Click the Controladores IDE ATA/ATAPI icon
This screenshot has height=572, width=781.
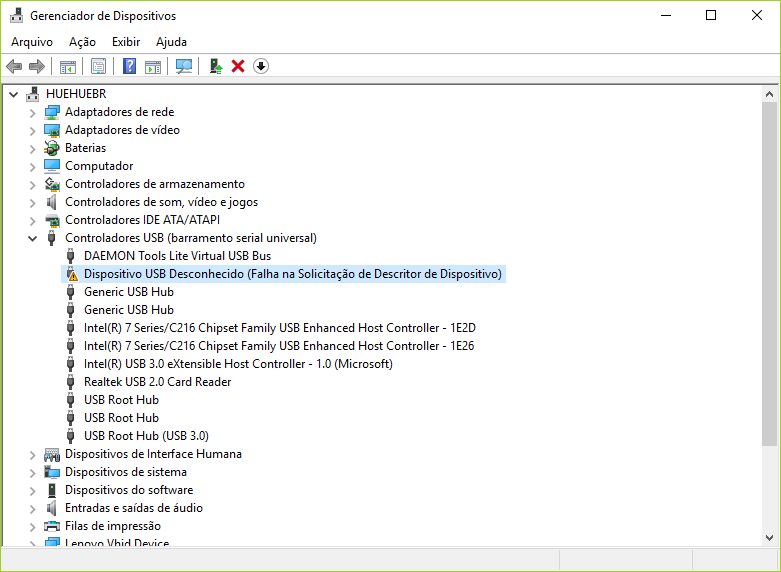pyautogui.click(x=52, y=220)
